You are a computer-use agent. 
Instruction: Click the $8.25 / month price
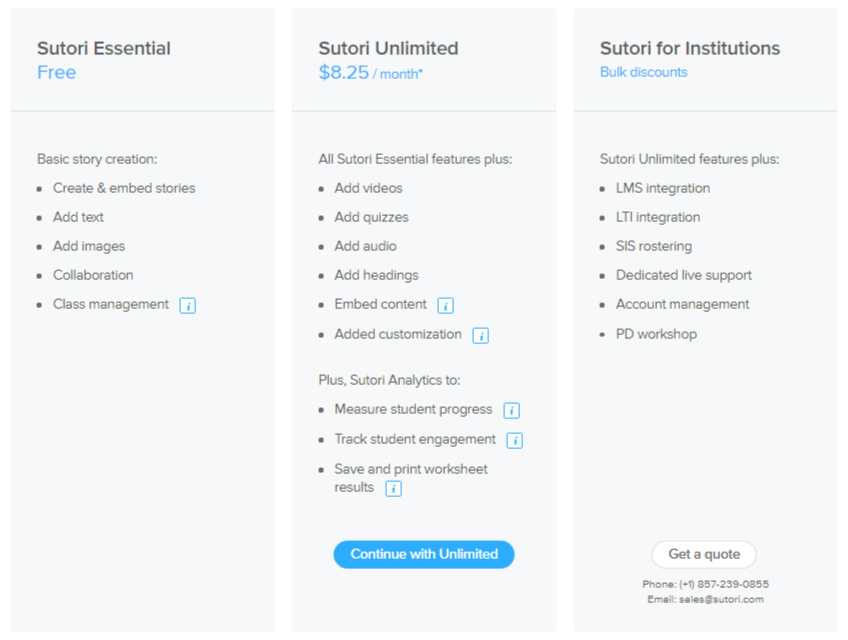(x=370, y=72)
